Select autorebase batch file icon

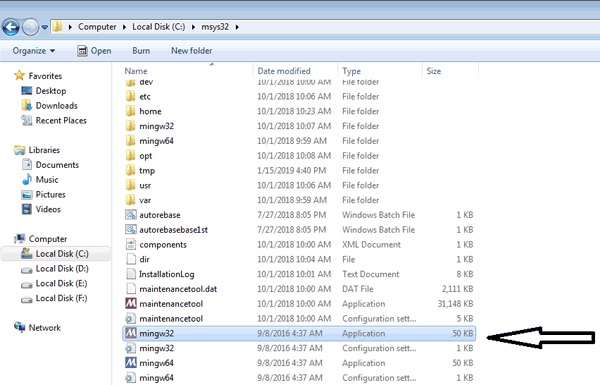click(x=130, y=215)
